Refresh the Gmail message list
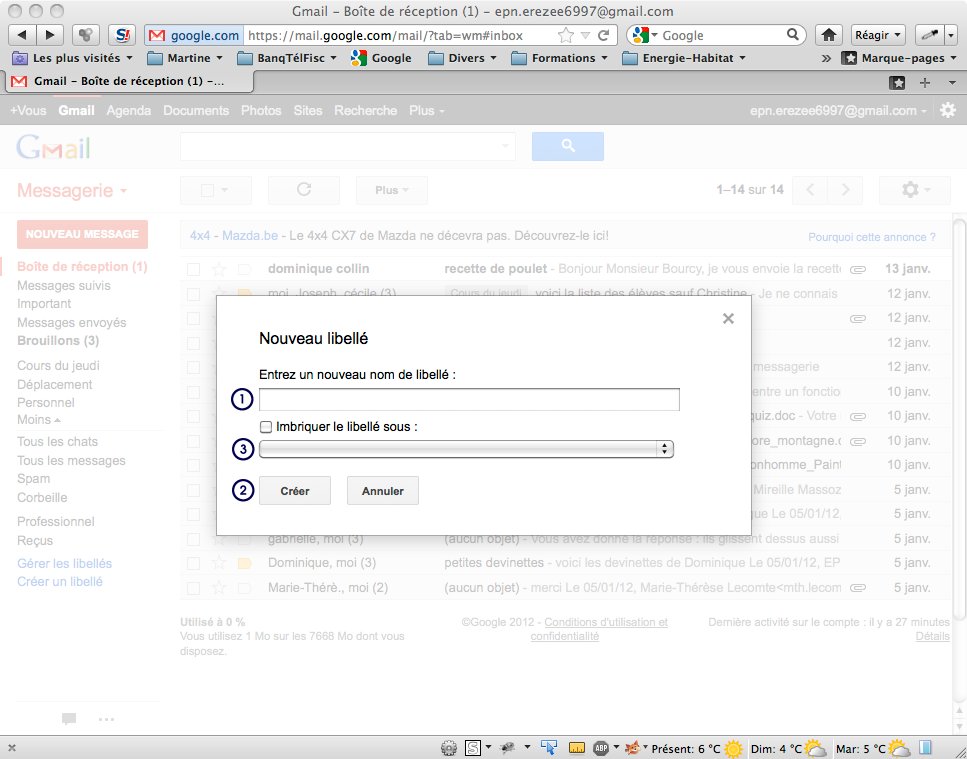 (303, 190)
